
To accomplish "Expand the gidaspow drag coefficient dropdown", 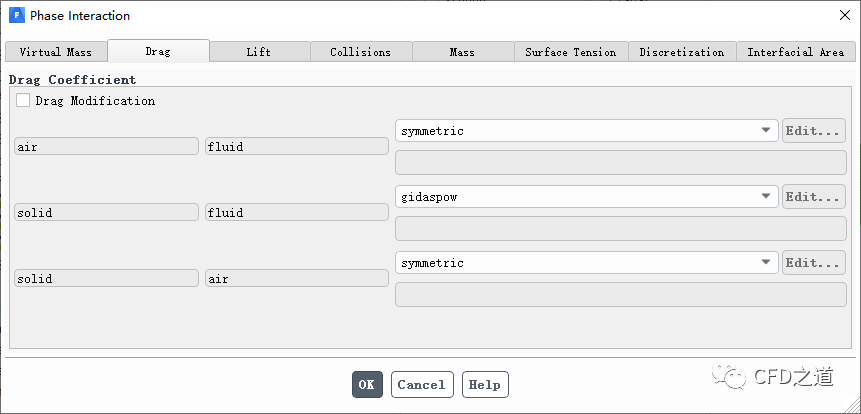I will coord(586,197).
